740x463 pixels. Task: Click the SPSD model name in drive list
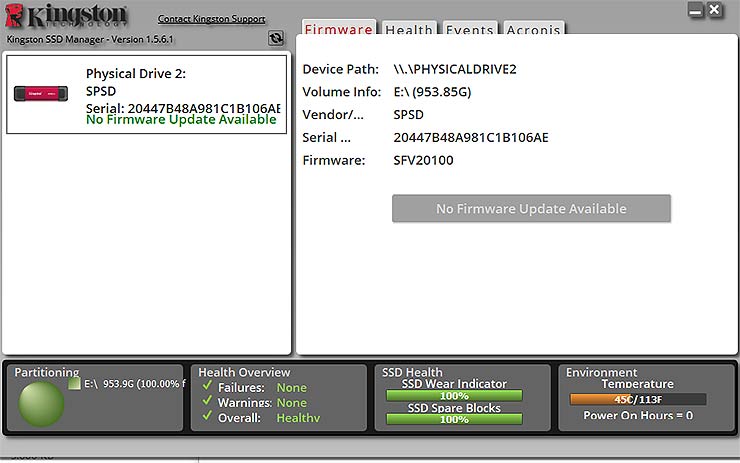click(101, 91)
